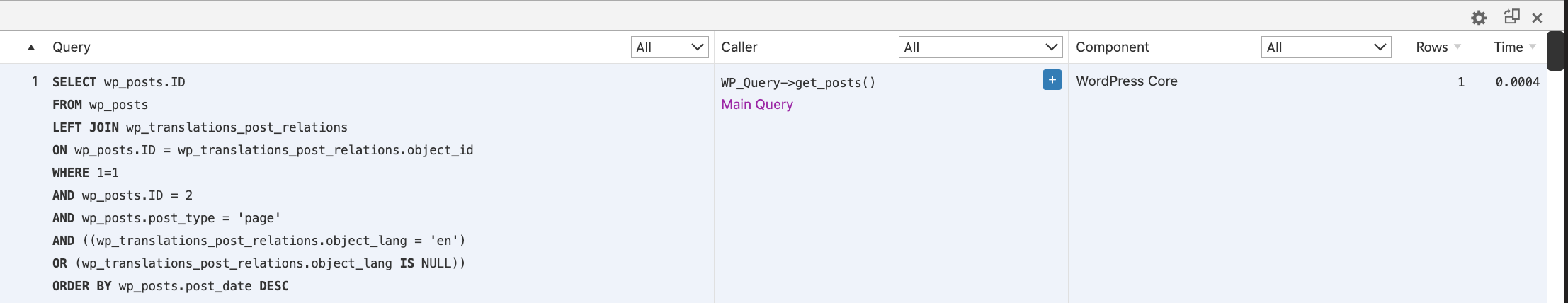This screenshot has width=1568, height=303.
Task: Click the rows count value 1
Action: [1460, 82]
